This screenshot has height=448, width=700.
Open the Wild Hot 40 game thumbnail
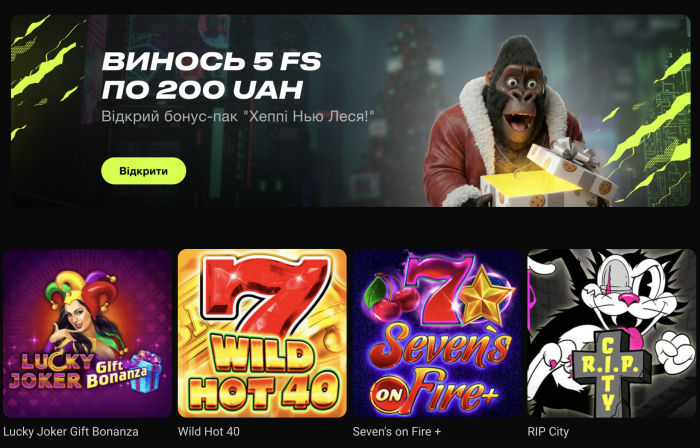pyautogui.click(x=262, y=333)
